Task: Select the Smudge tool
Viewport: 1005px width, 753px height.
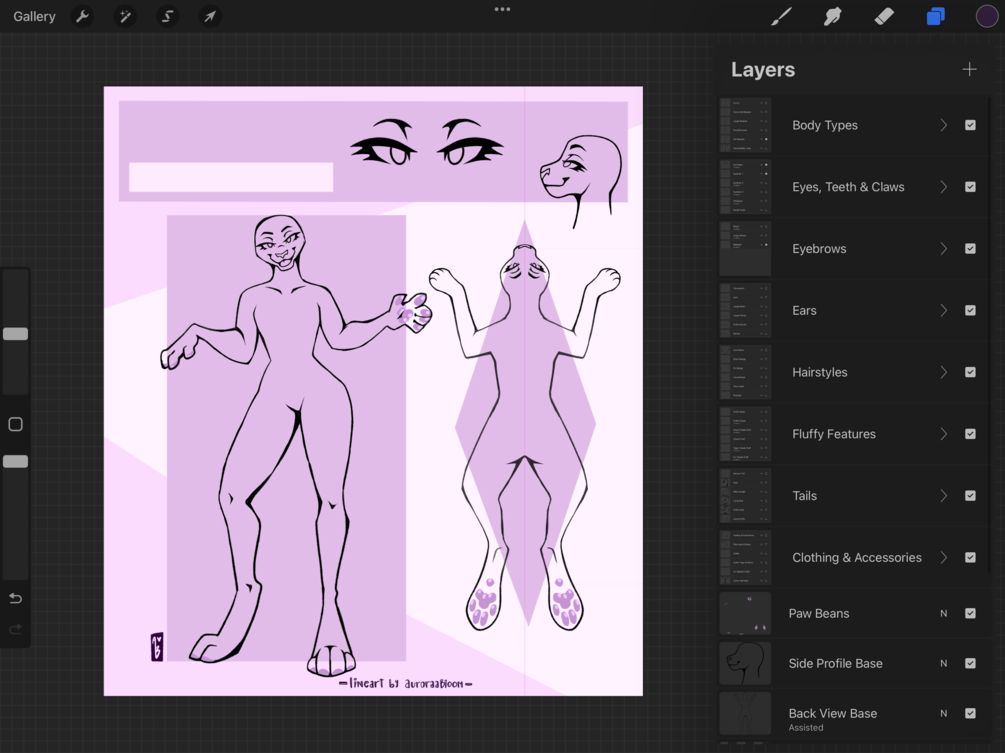Action: point(832,16)
